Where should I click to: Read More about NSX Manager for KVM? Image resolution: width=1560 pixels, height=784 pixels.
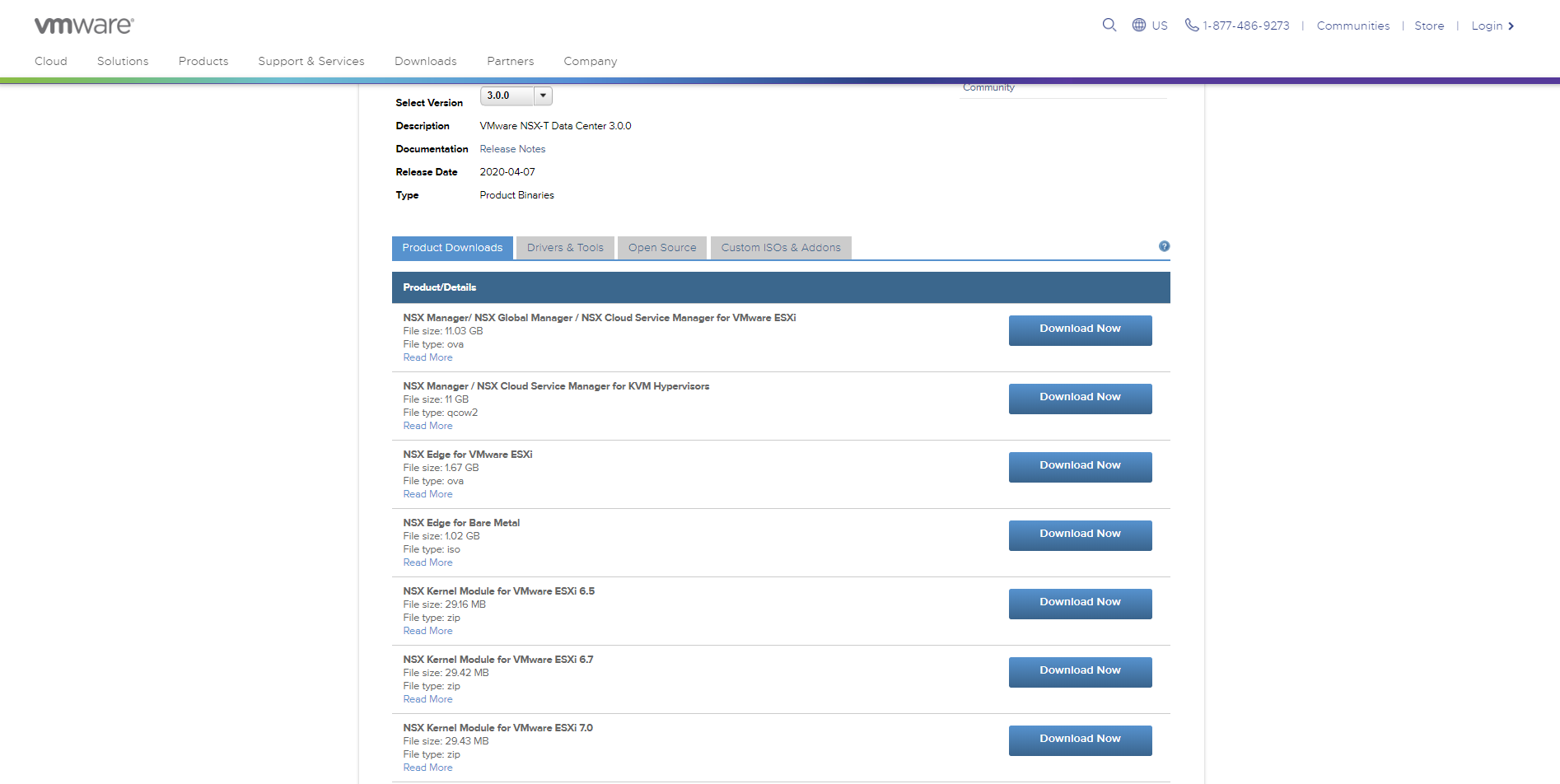[427, 426]
